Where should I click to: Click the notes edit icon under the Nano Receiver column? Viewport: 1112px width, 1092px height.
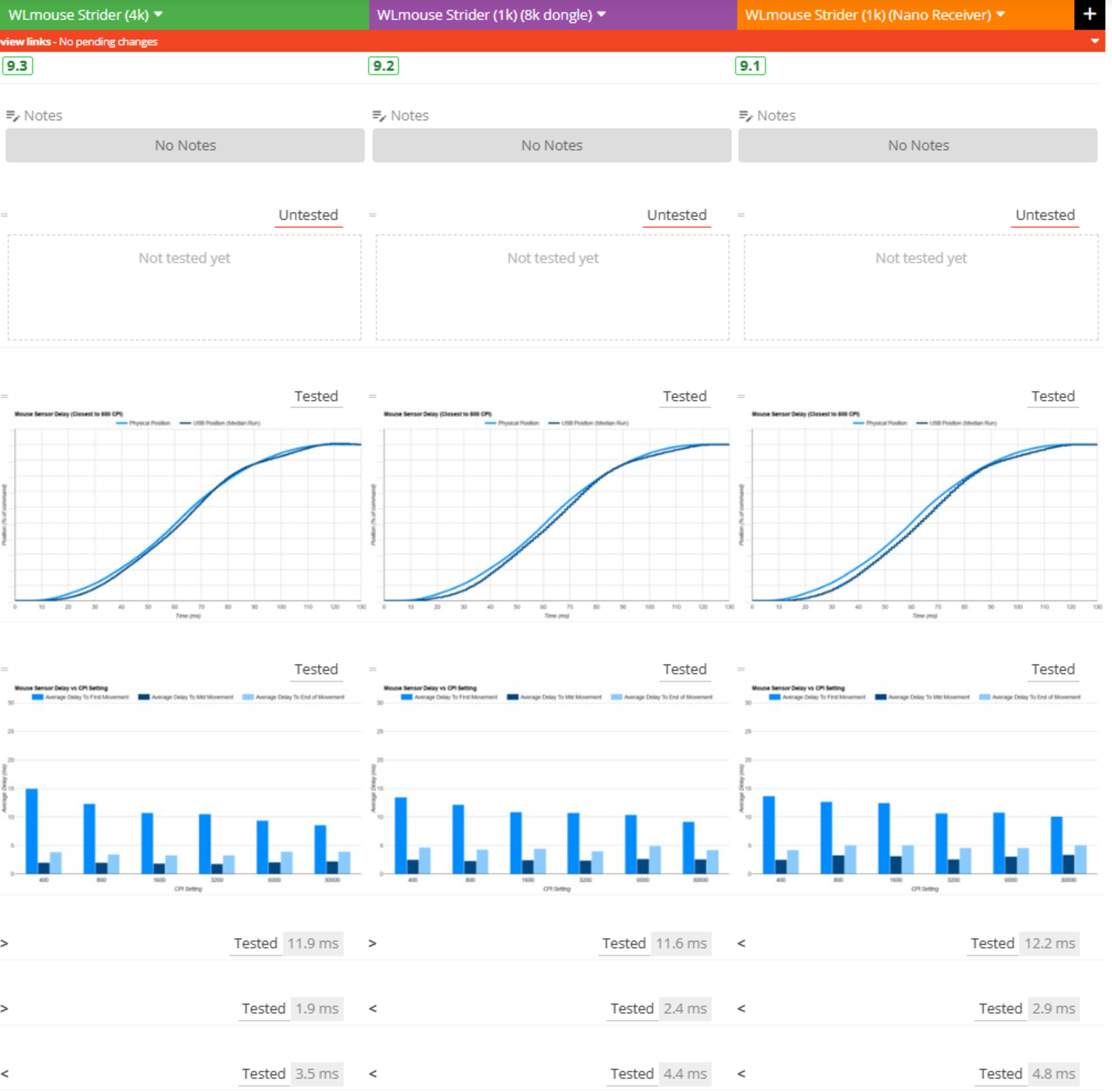point(745,116)
